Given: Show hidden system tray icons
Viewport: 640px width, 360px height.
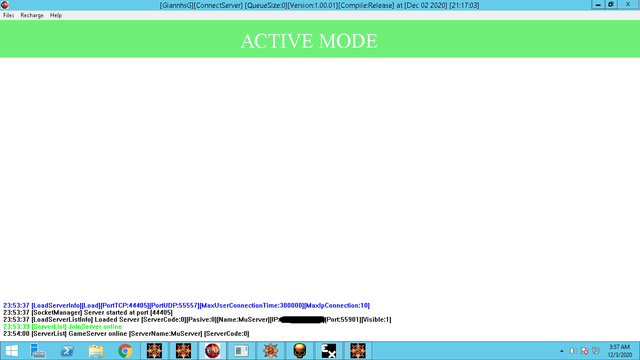Looking at the screenshot, I should pyautogui.click(x=562, y=351).
